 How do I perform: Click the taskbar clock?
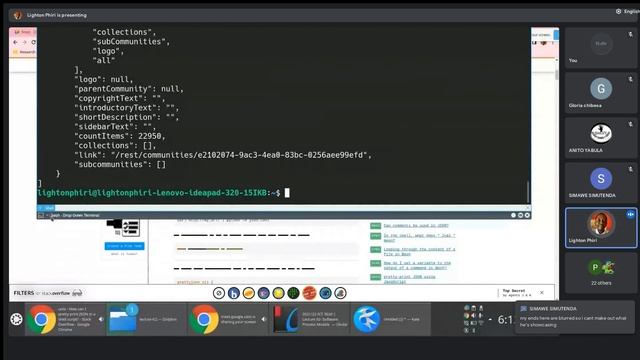tap(505, 320)
